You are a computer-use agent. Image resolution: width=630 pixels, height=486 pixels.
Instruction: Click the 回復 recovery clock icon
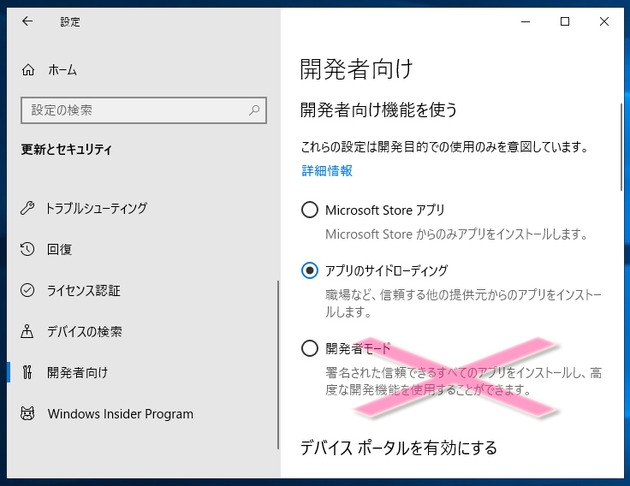(x=27, y=249)
